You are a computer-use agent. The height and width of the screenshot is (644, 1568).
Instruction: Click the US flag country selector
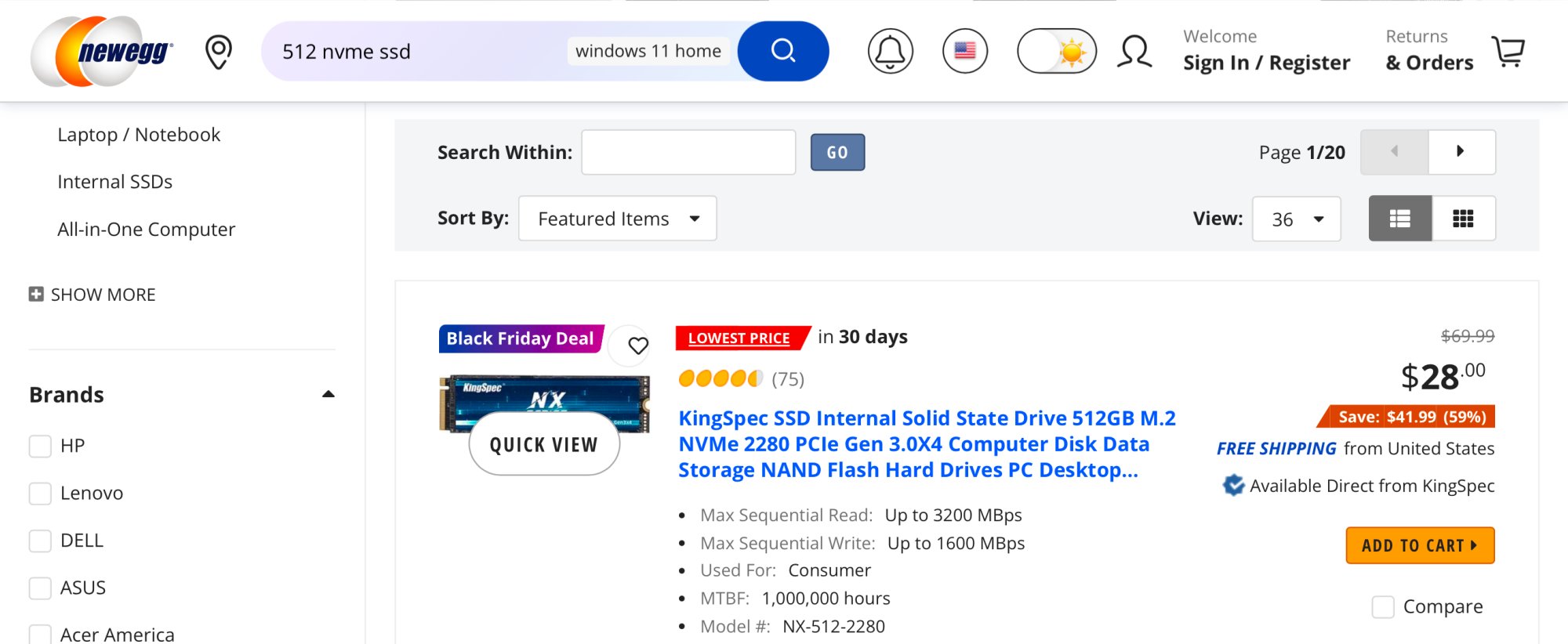tap(964, 52)
